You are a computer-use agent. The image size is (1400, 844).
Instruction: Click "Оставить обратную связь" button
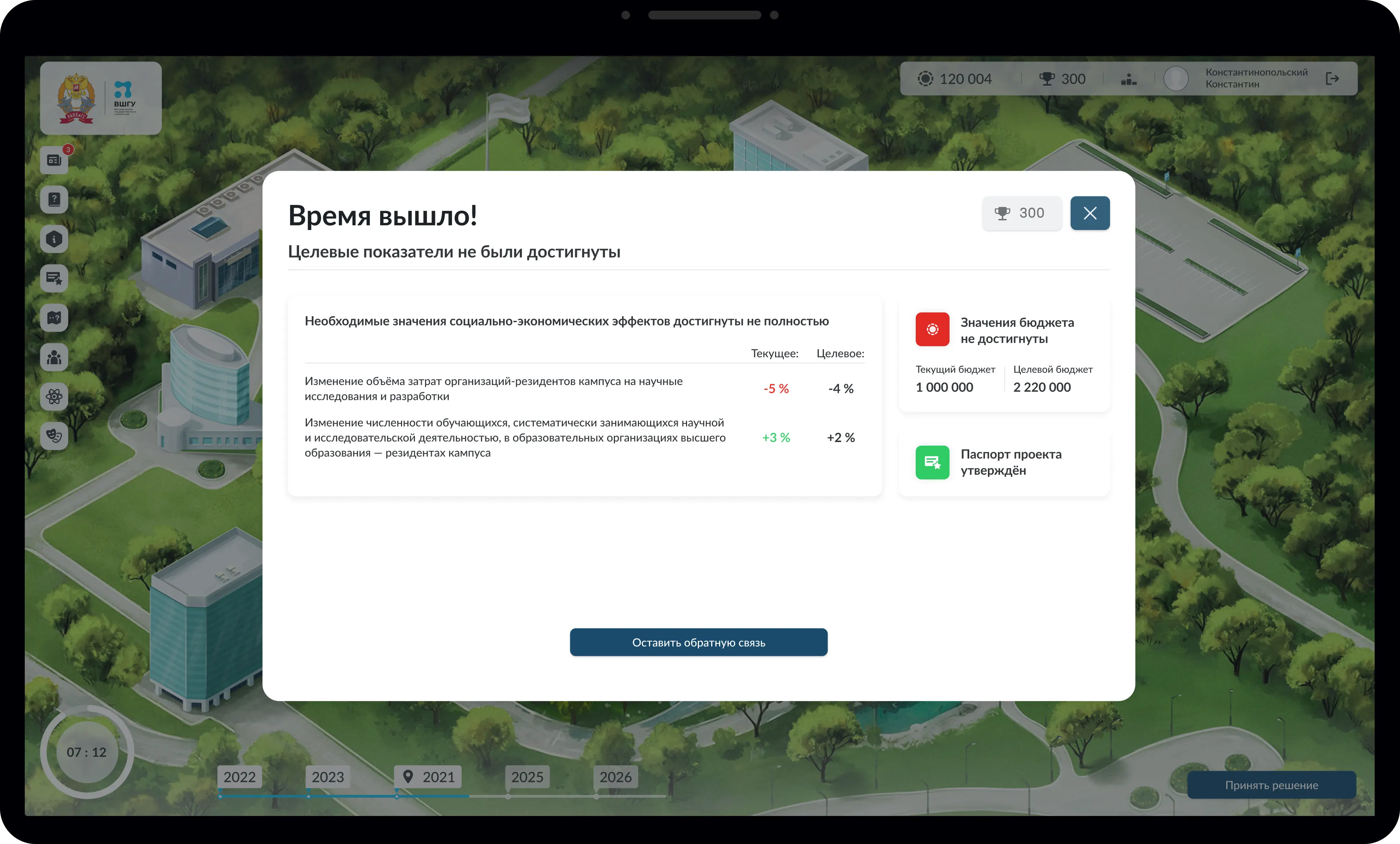(698, 642)
